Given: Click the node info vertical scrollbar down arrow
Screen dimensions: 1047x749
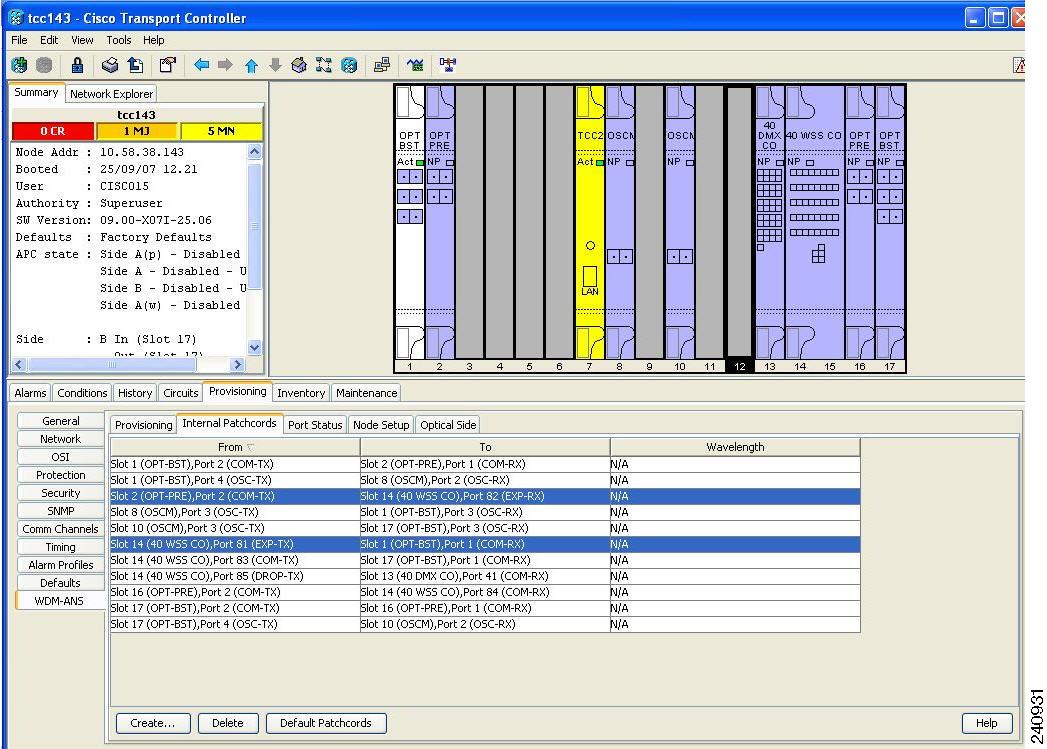Looking at the screenshot, I should click(x=254, y=348).
